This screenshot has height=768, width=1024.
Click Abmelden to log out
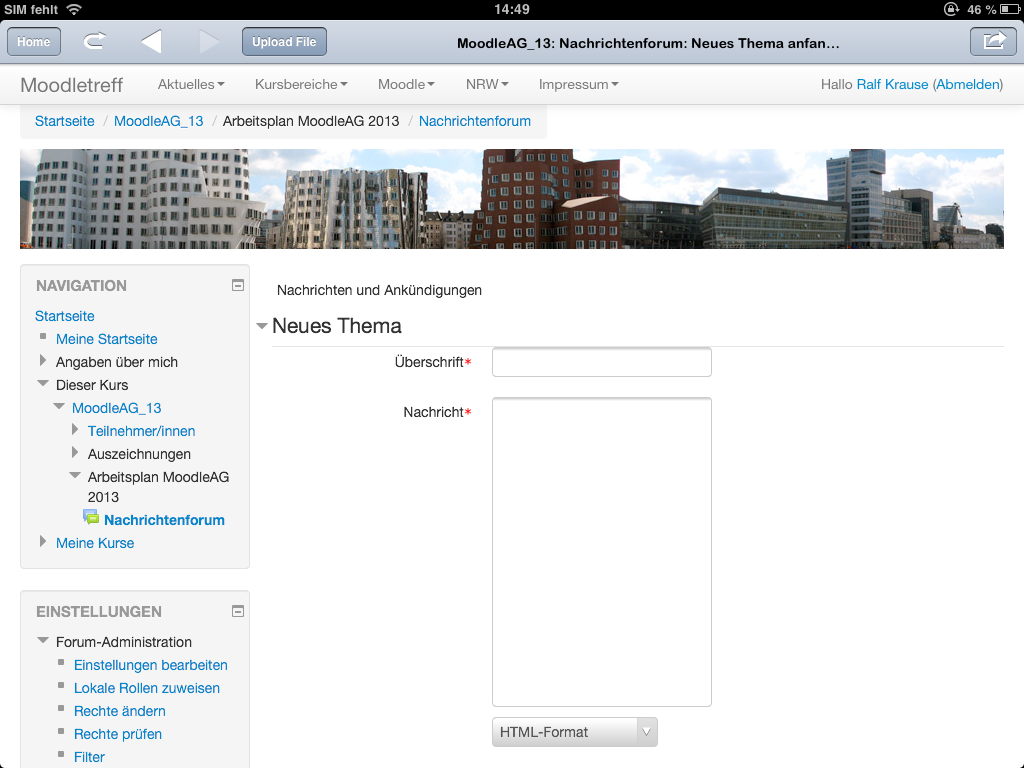[968, 84]
